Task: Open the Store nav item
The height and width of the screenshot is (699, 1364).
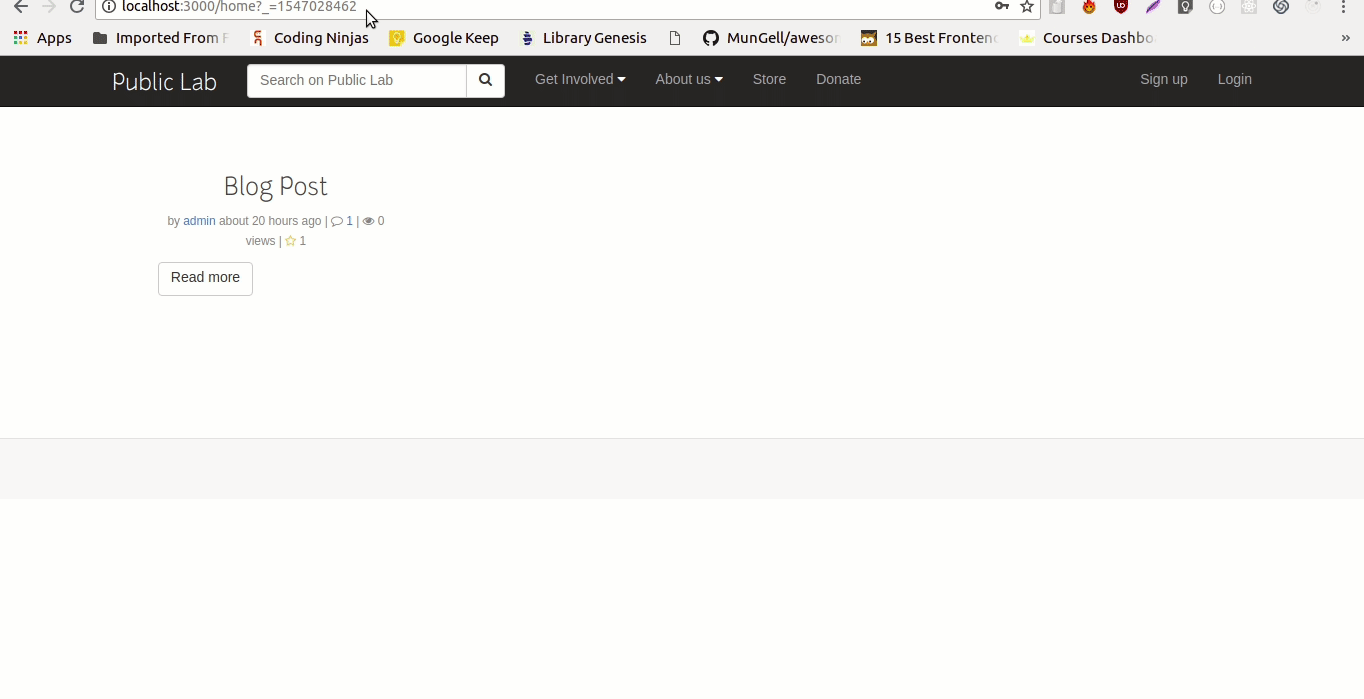Action: coord(769,79)
